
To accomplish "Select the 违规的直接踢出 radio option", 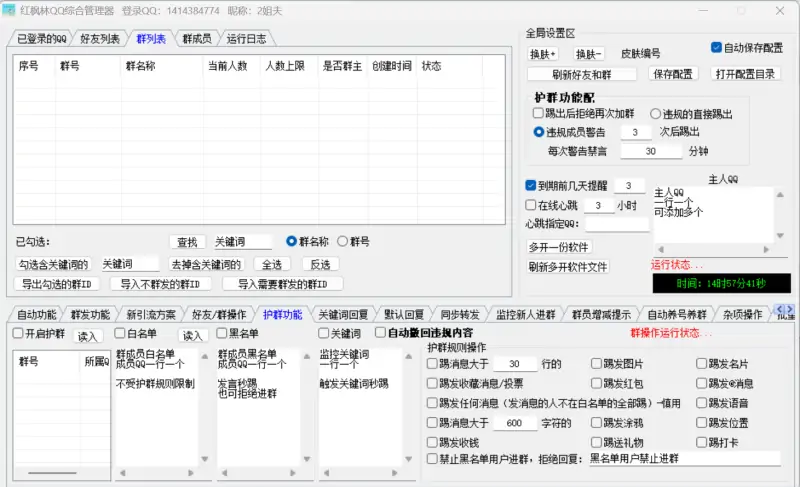I will coord(656,114).
